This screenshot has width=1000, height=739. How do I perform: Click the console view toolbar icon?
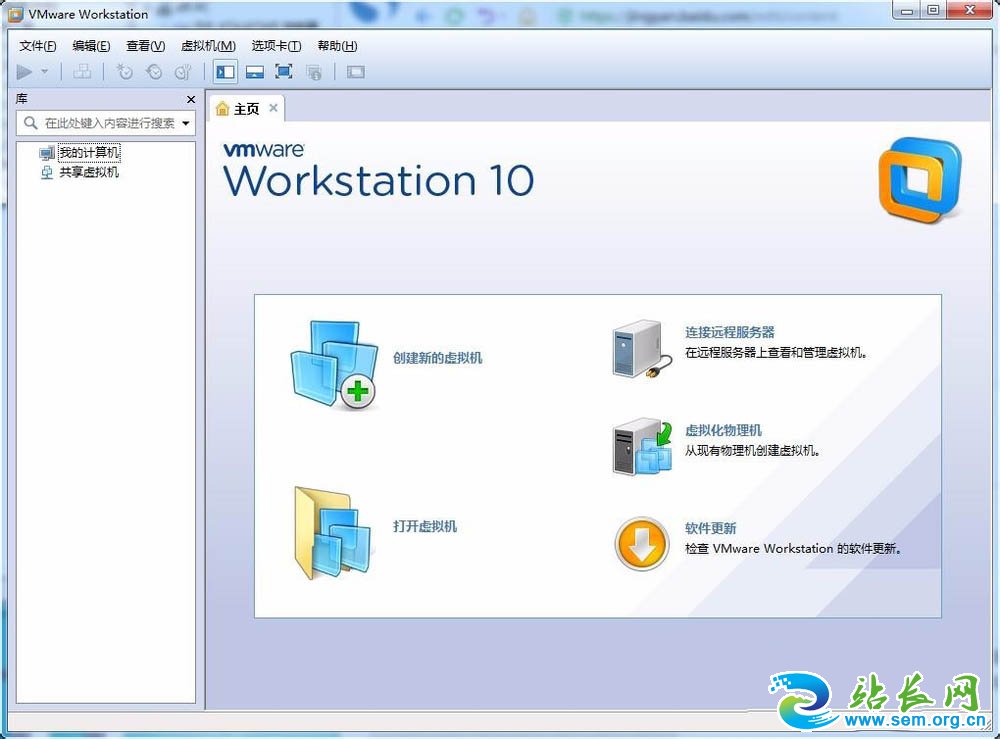[356, 72]
